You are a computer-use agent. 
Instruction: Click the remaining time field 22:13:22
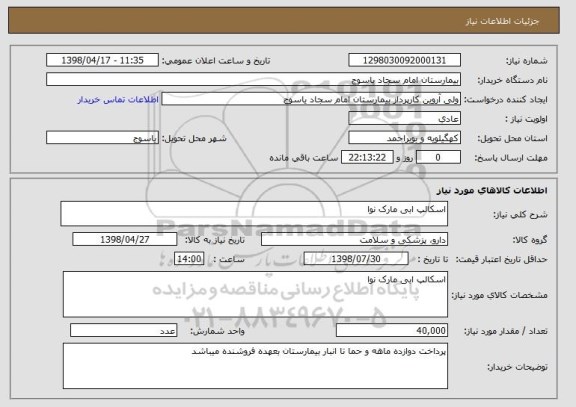click(367, 158)
